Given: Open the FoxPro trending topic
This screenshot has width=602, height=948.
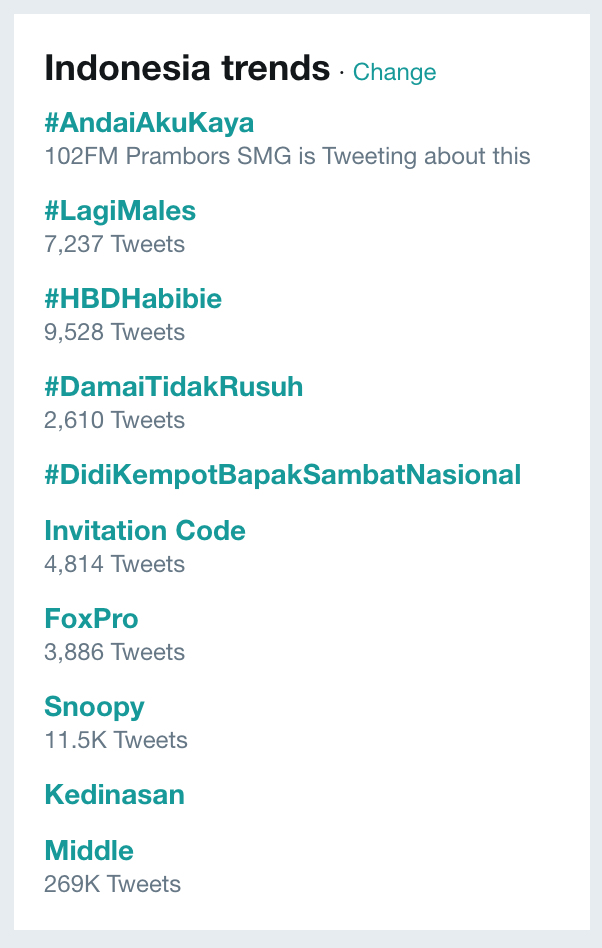Looking at the screenshot, I should point(91,618).
